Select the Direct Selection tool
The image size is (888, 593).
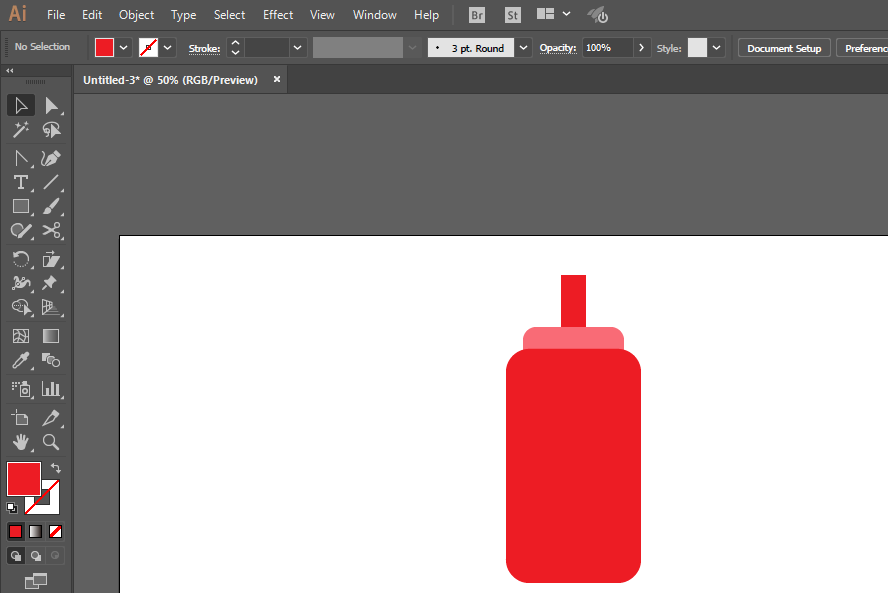[x=52, y=105]
